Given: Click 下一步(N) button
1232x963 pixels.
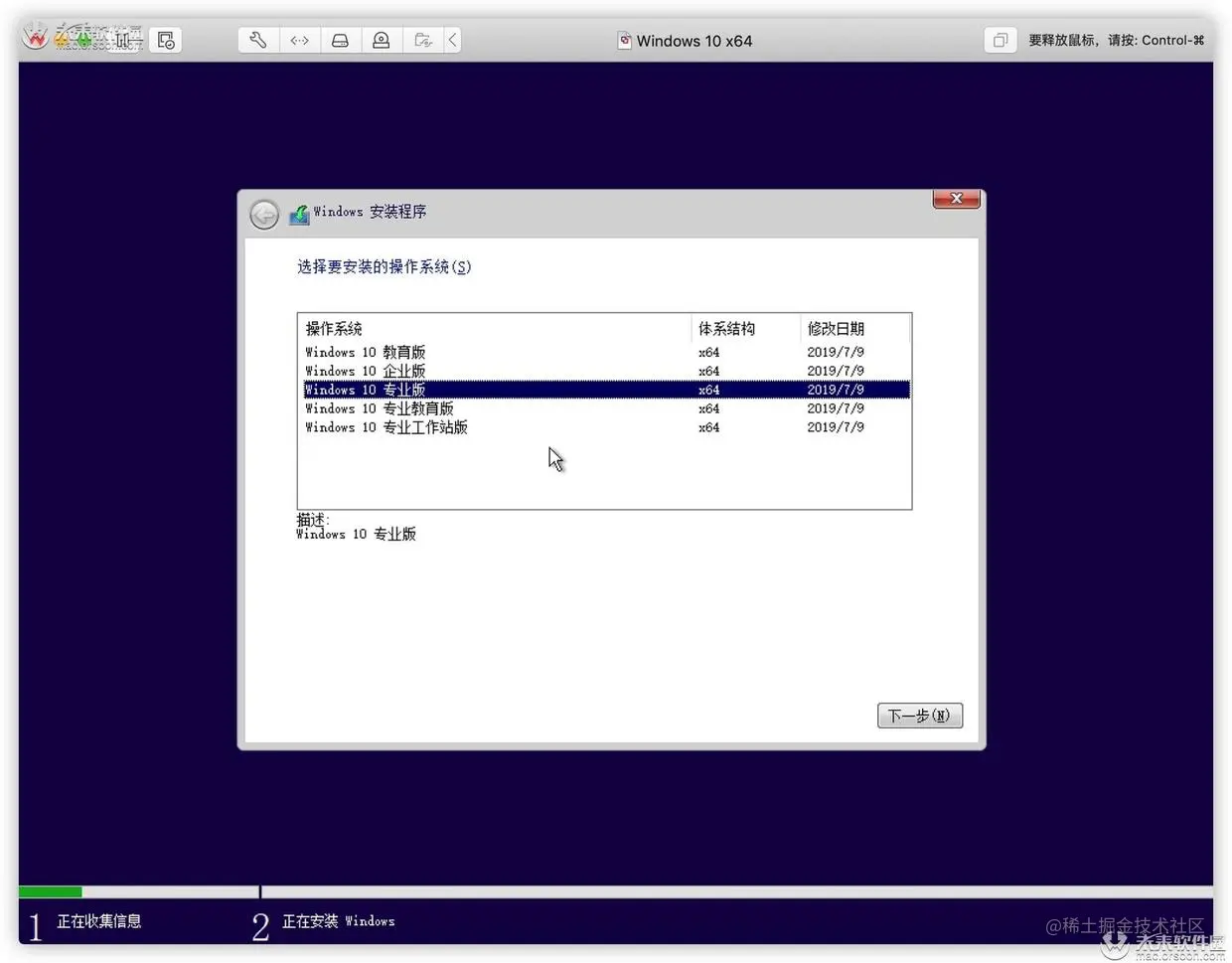Looking at the screenshot, I should [x=920, y=716].
